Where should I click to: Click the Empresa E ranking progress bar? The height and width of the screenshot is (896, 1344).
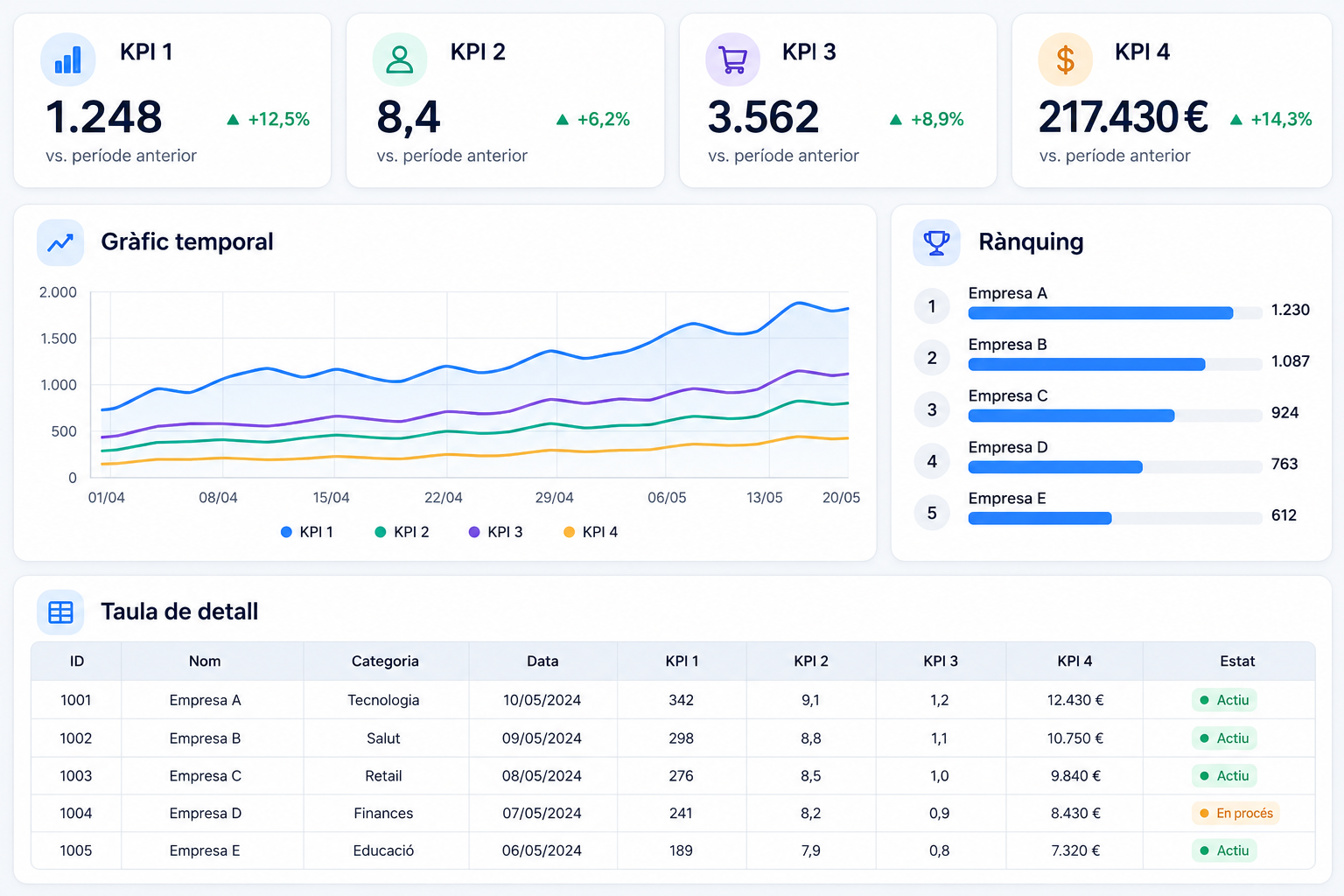pyautogui.click(x=1115, y=519)
